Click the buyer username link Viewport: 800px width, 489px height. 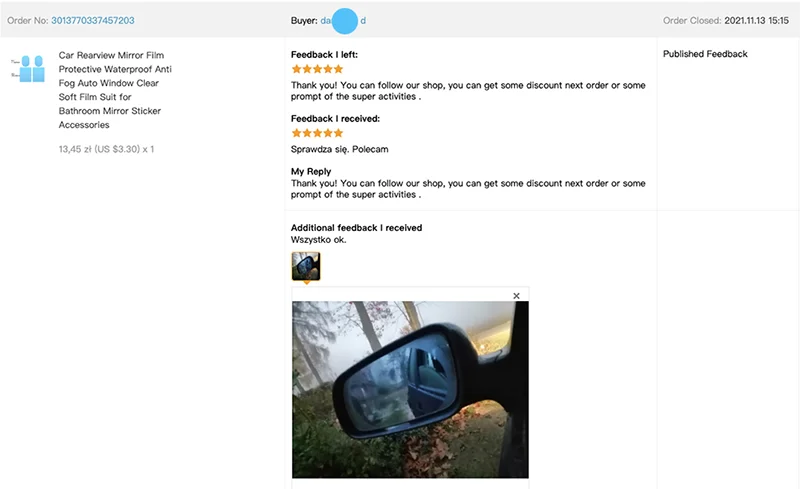[x=343, y=21]
